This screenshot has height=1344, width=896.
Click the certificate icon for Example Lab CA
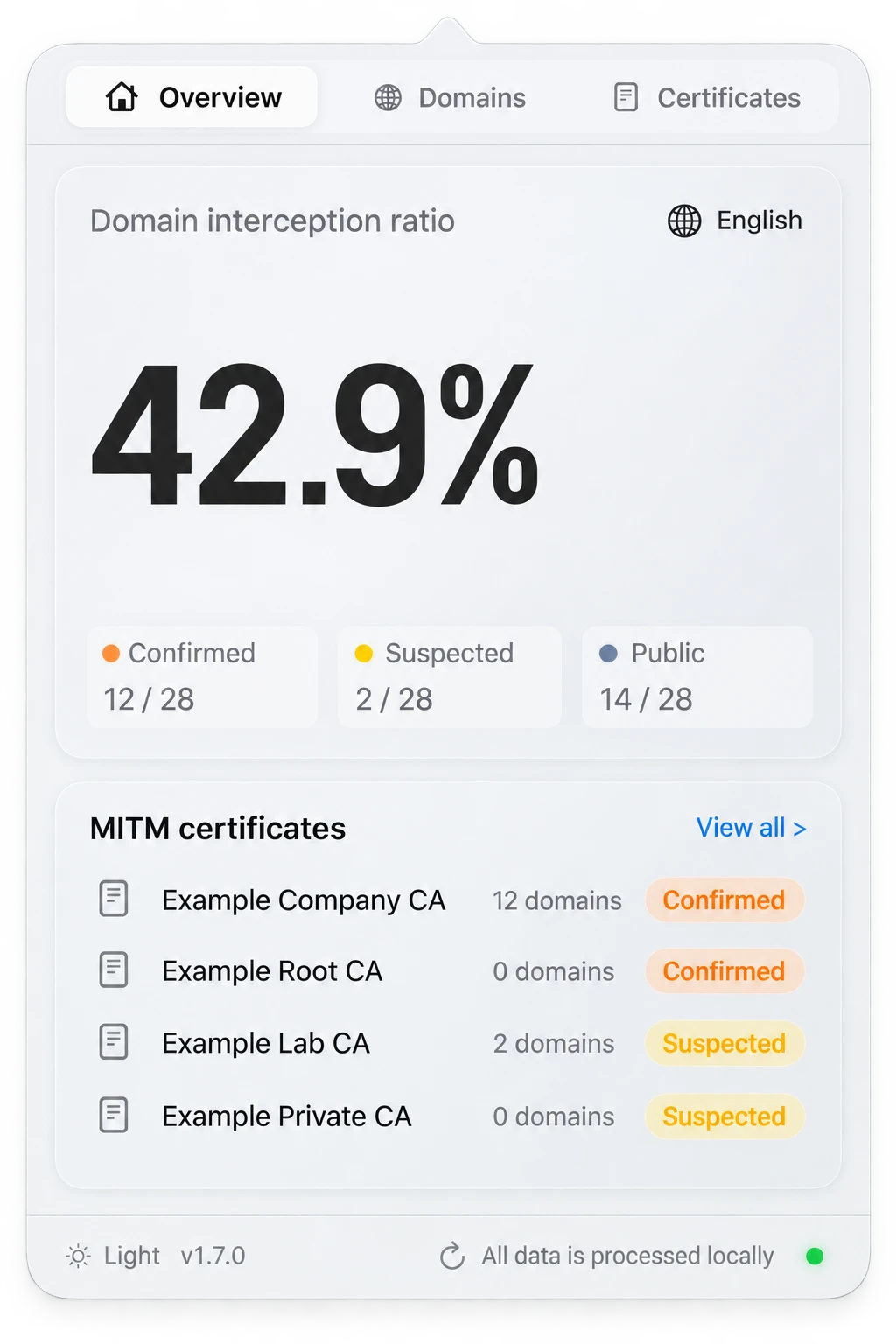(x=114, y=1042)
